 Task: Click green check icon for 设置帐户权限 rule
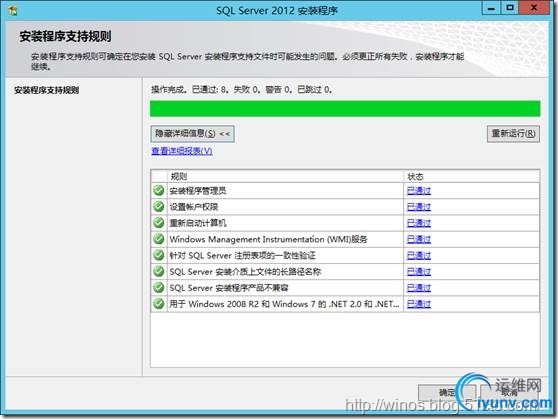point(159,206)
